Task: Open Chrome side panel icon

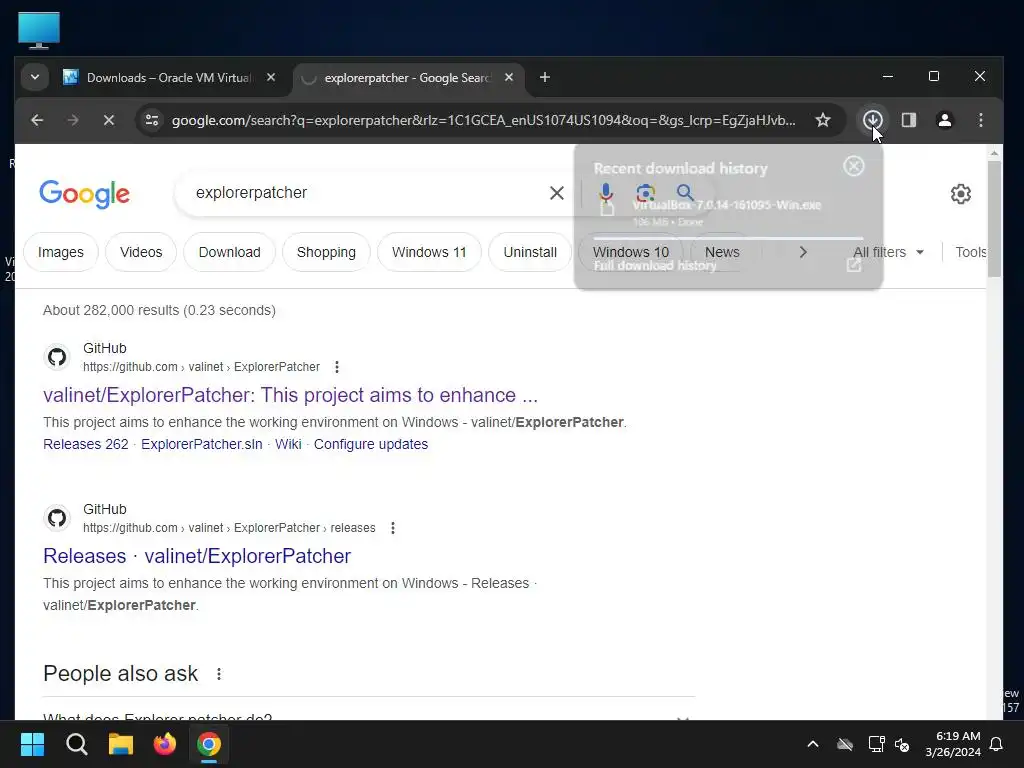Action: click(x=908, y=120)
